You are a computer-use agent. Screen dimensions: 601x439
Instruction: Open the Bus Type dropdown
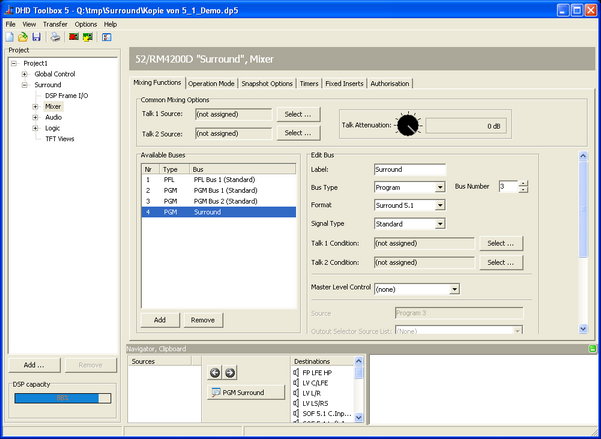pos(440,187)
